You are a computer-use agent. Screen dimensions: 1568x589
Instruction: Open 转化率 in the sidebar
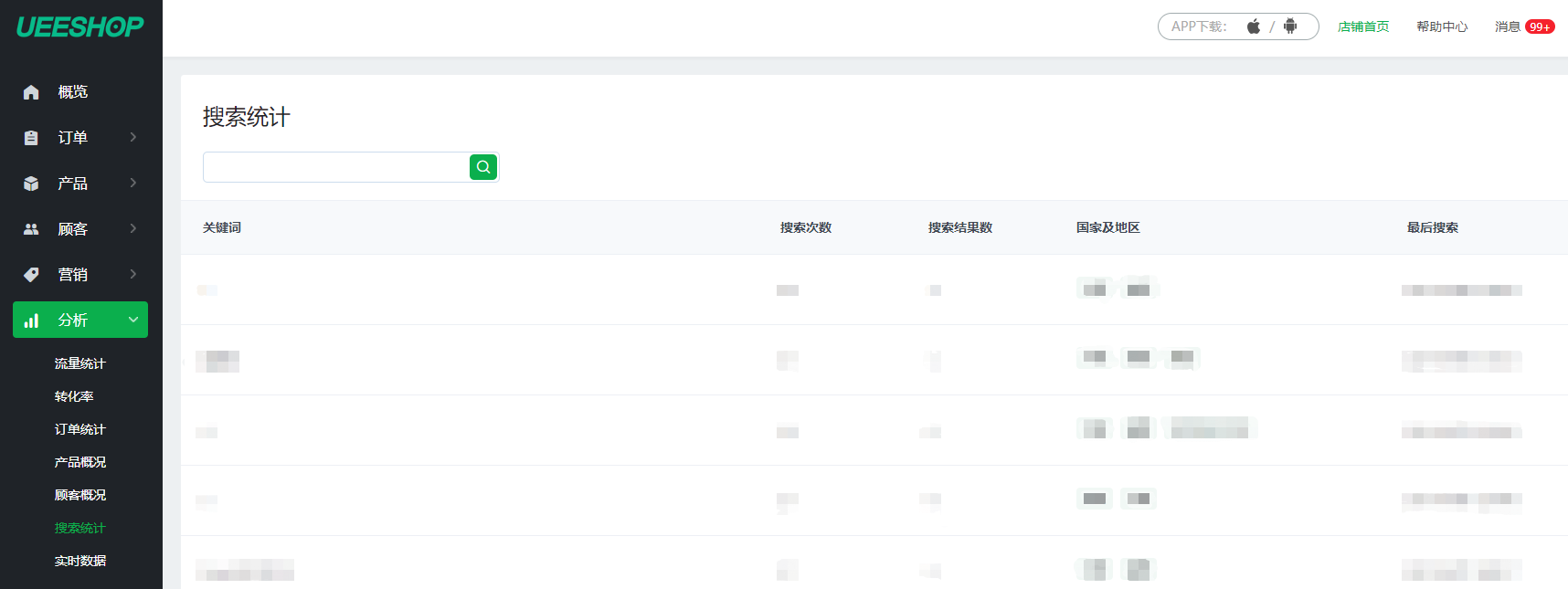coord(74,396)
